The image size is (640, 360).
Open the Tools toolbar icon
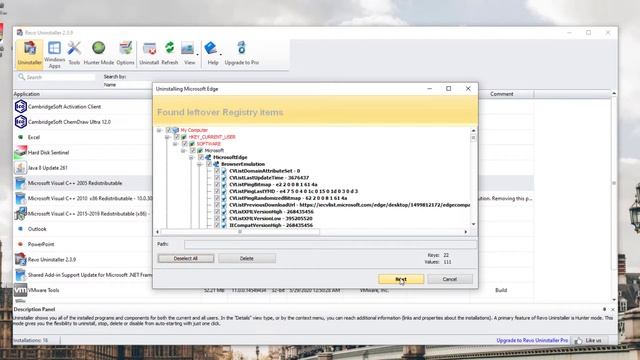pos(74,48)
